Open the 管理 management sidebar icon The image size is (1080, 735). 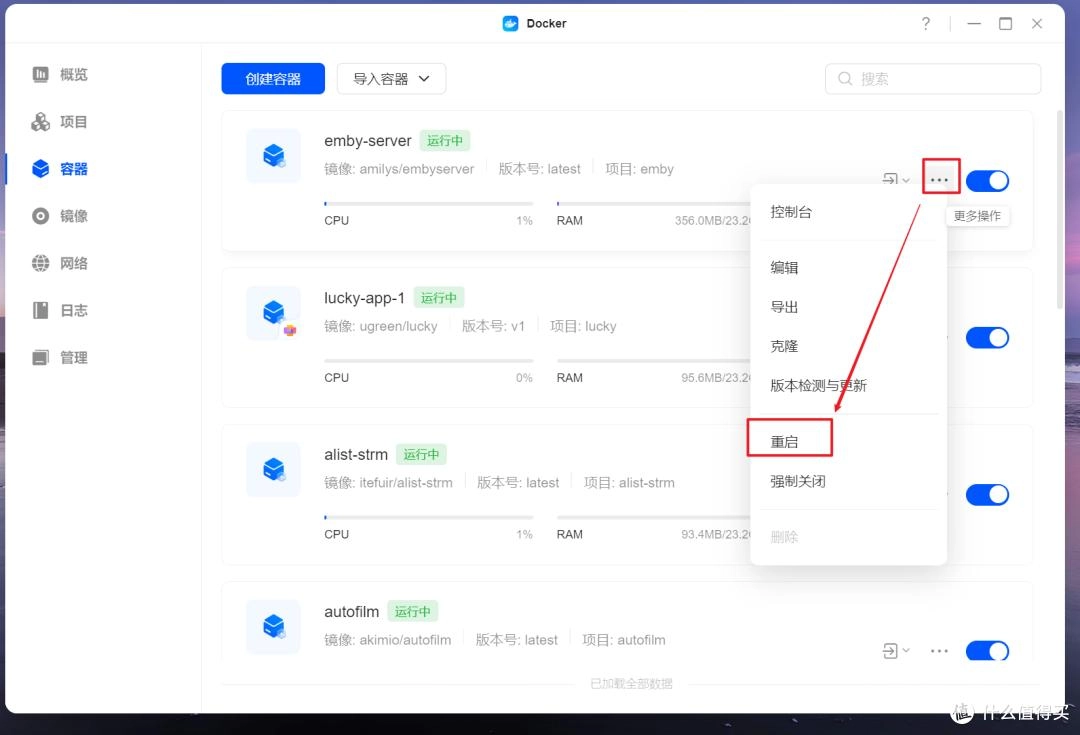[41, 358]
